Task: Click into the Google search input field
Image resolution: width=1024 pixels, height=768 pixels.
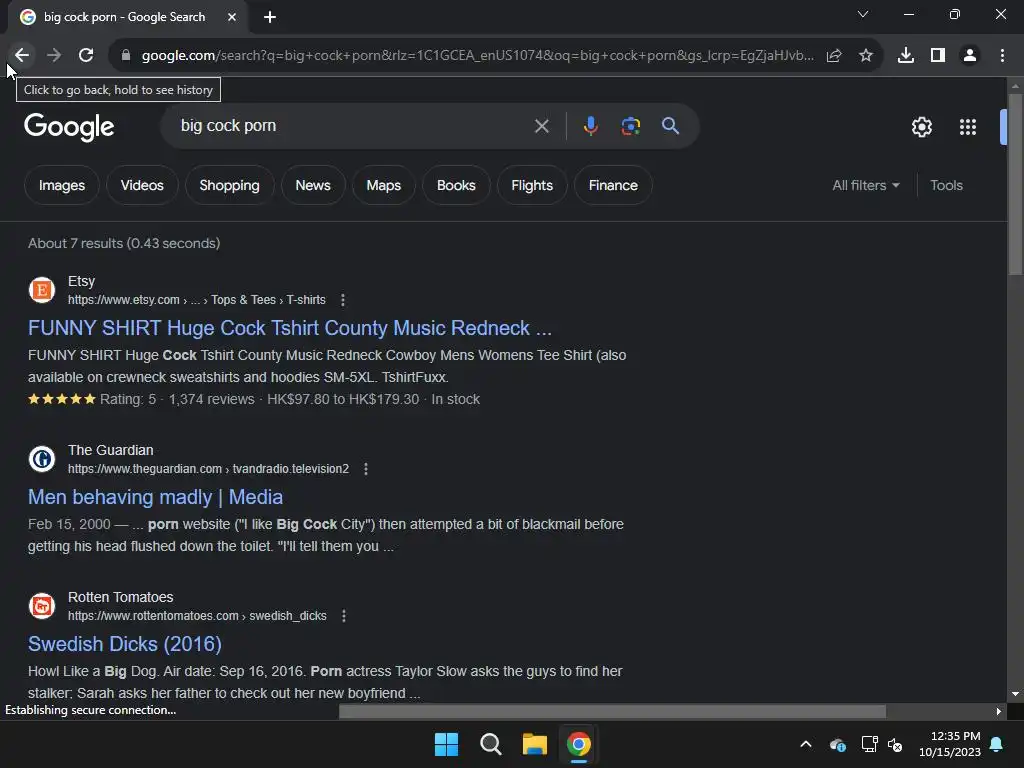Action: tap(353, 126)
